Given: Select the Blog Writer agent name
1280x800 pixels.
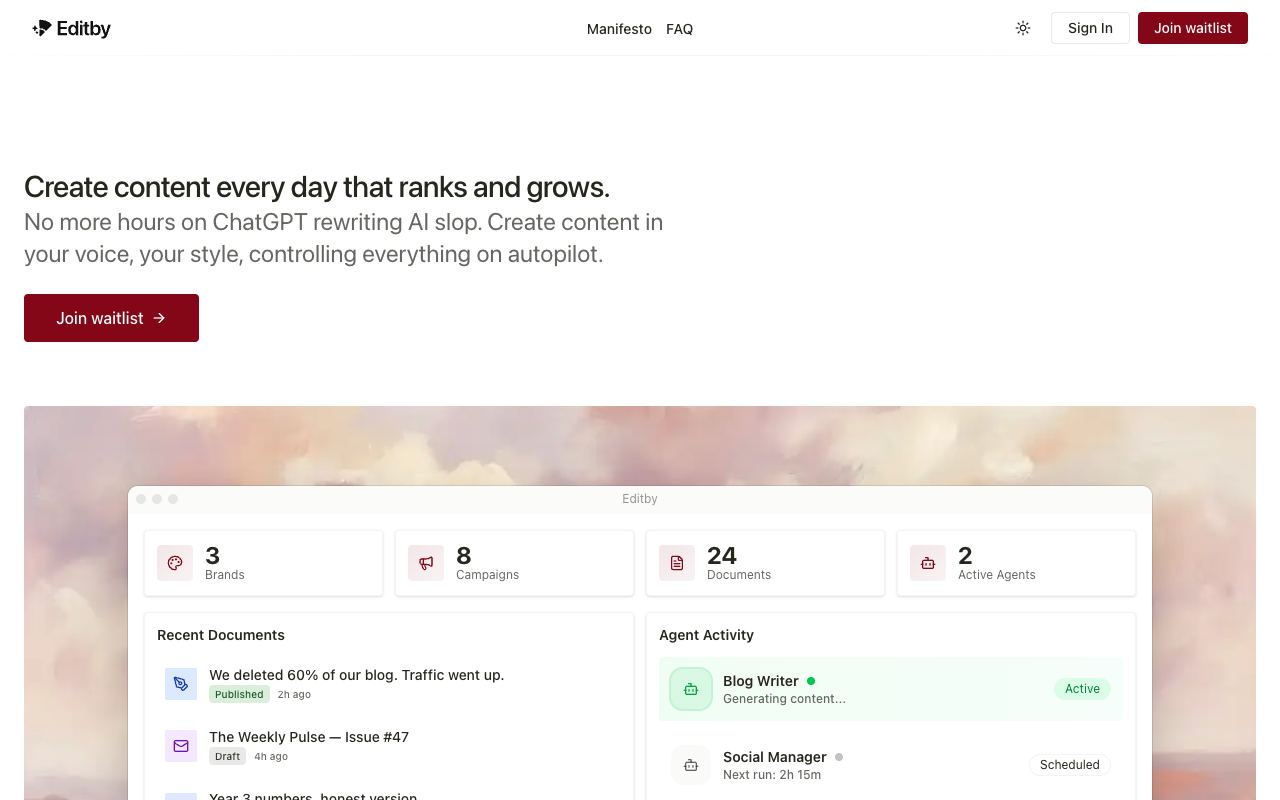Looking at the screenshot, I should [761, 681].
